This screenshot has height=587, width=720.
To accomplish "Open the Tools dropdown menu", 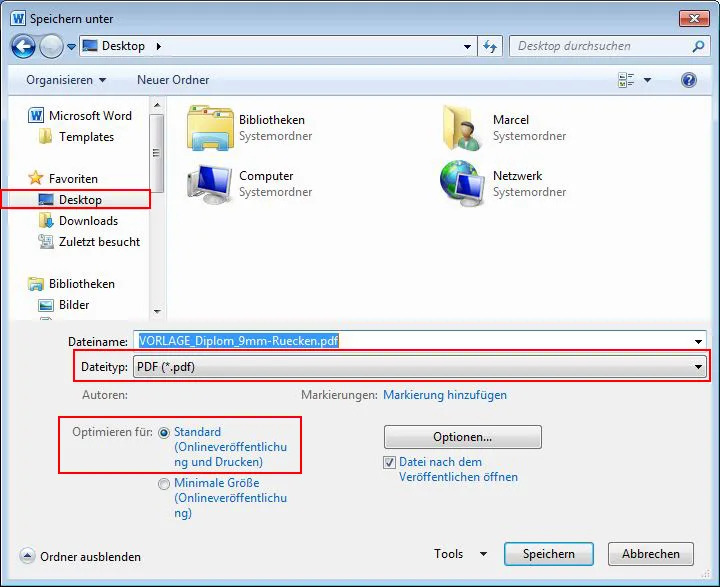I will (461, 554).
